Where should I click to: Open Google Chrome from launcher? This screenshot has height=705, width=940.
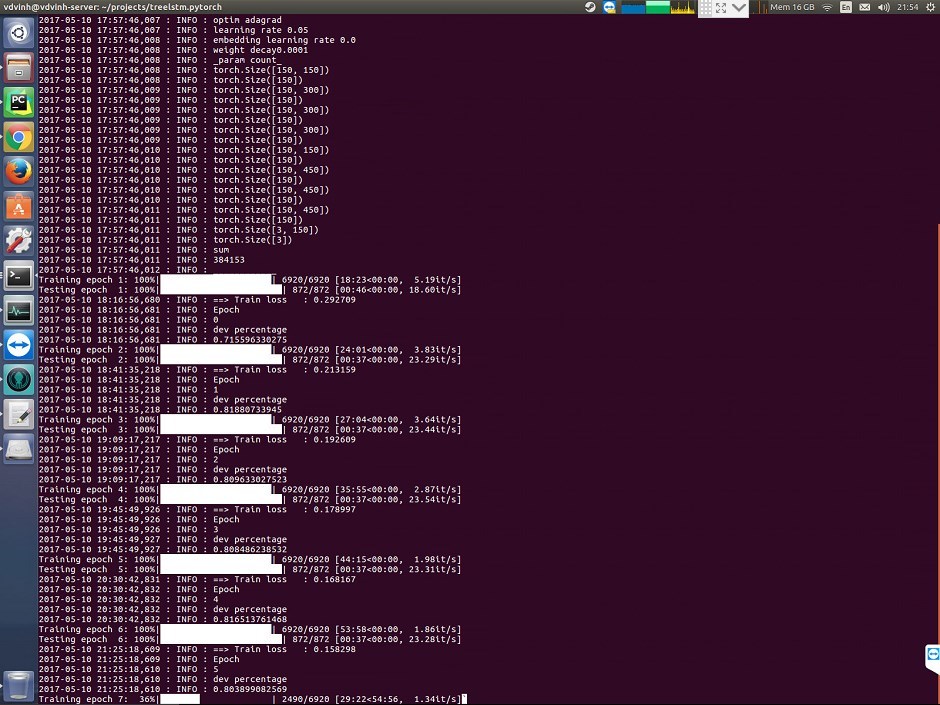point(18,137)
